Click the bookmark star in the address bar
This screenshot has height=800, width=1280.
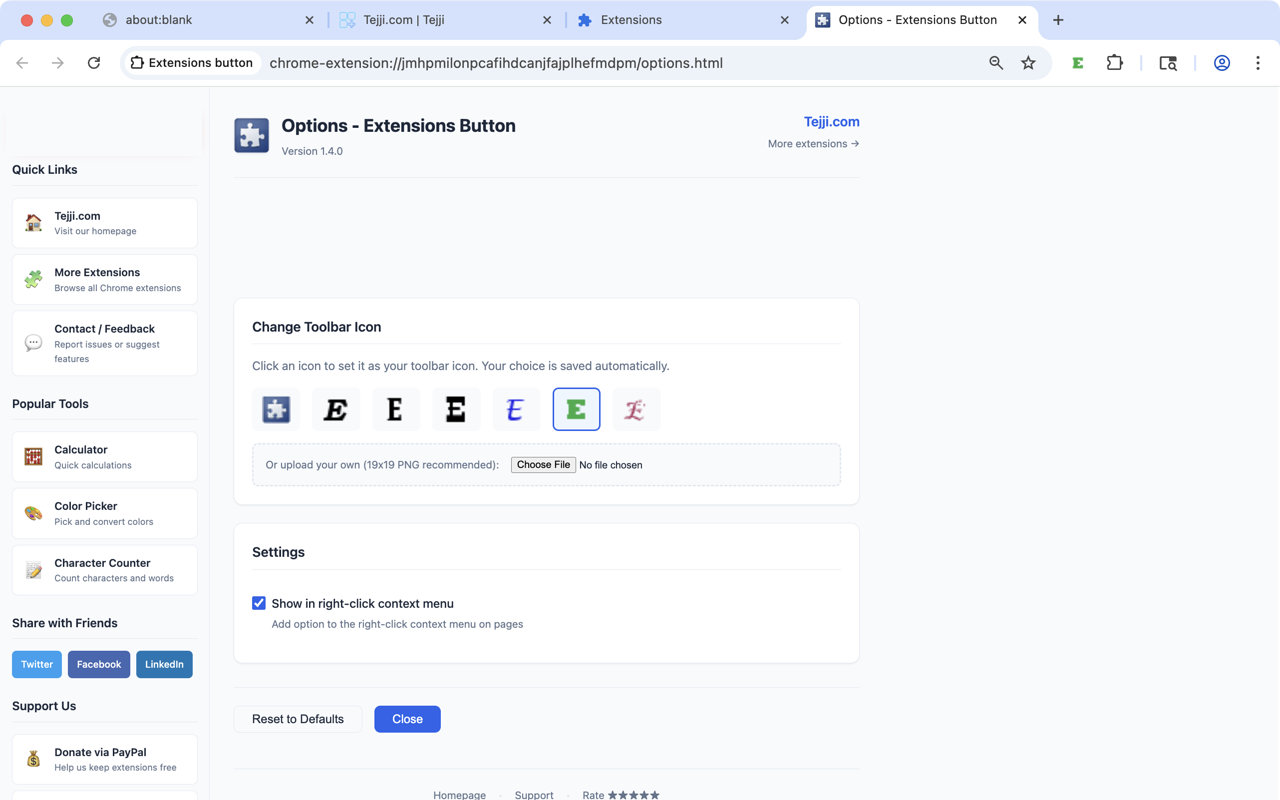tap(1029, 62)
